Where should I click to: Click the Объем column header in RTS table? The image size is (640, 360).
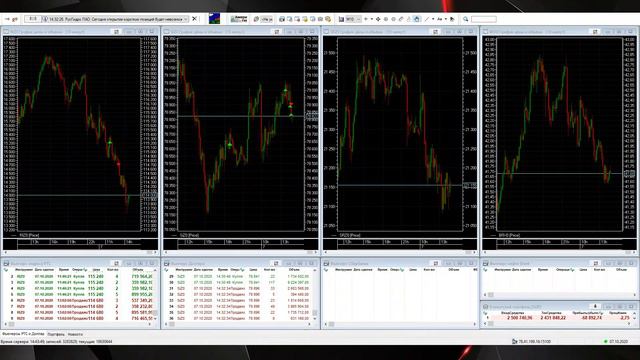pyautogui.click(x=138, y=270)
